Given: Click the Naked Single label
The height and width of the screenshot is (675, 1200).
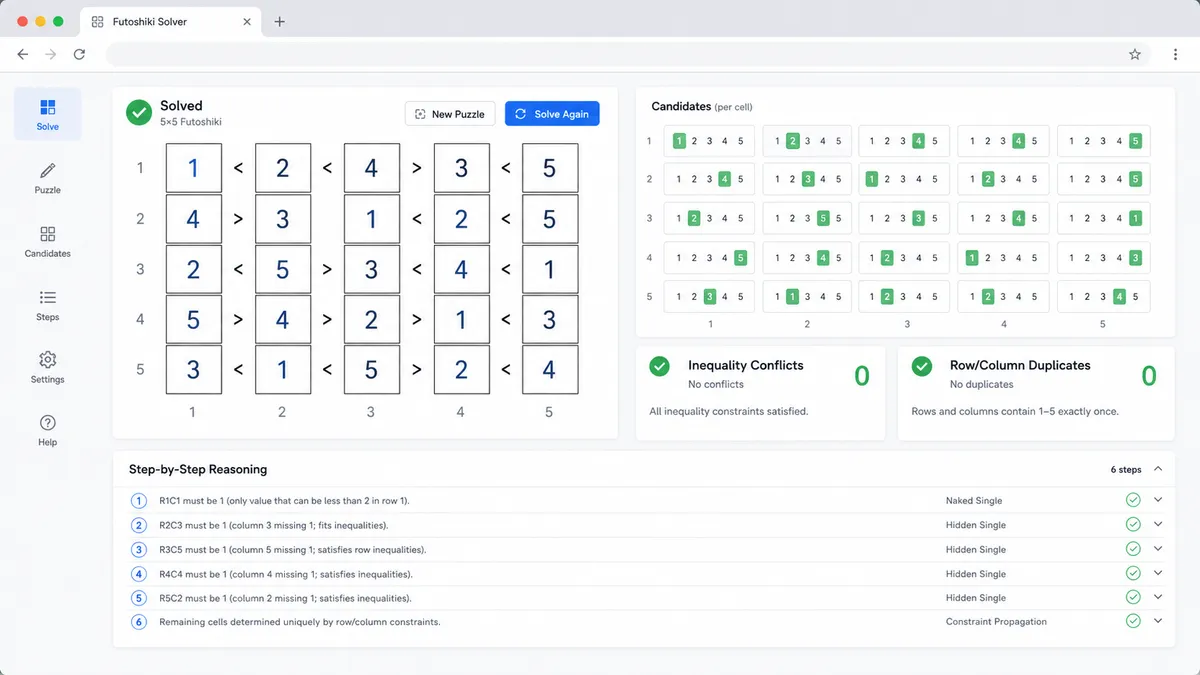Looking at the screenshot, I should tap(974, 500).
